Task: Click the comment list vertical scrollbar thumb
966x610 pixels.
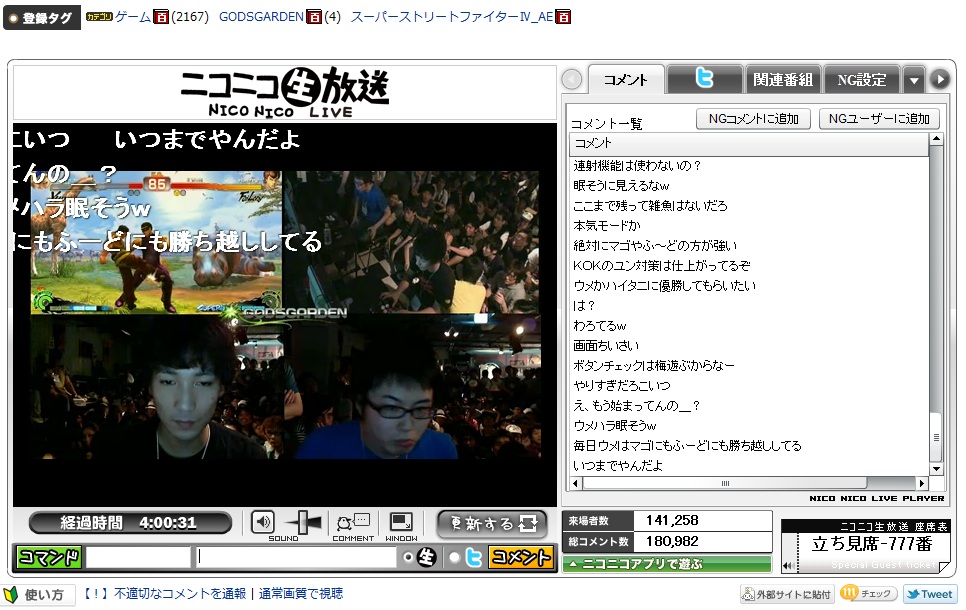Action: [x=936, y=437]
